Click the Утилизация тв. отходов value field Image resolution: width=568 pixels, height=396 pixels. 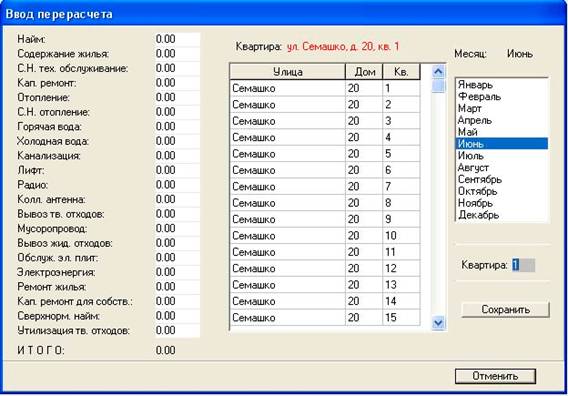click(177, 330)
